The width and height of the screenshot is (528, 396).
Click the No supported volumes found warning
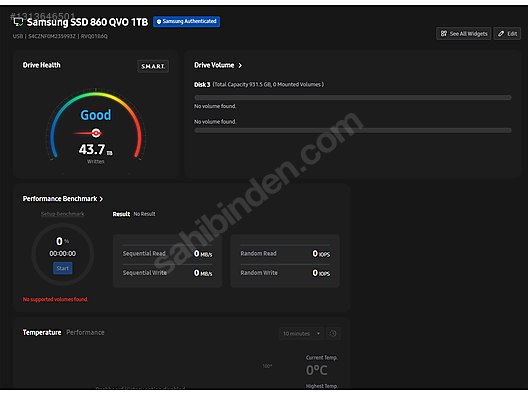click(x=56, y=299)
